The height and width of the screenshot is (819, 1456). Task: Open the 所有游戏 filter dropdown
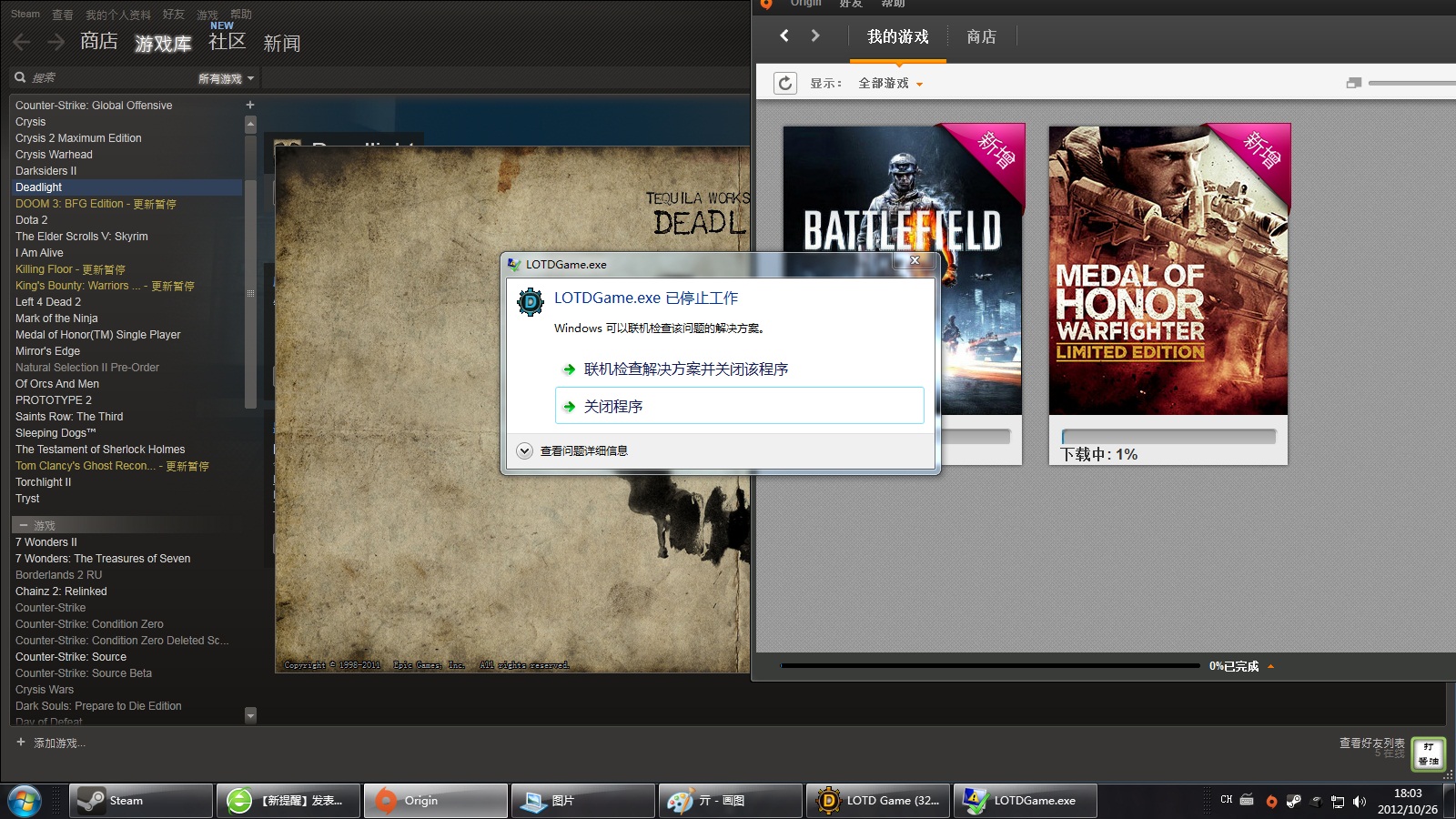tap(226, 78)
